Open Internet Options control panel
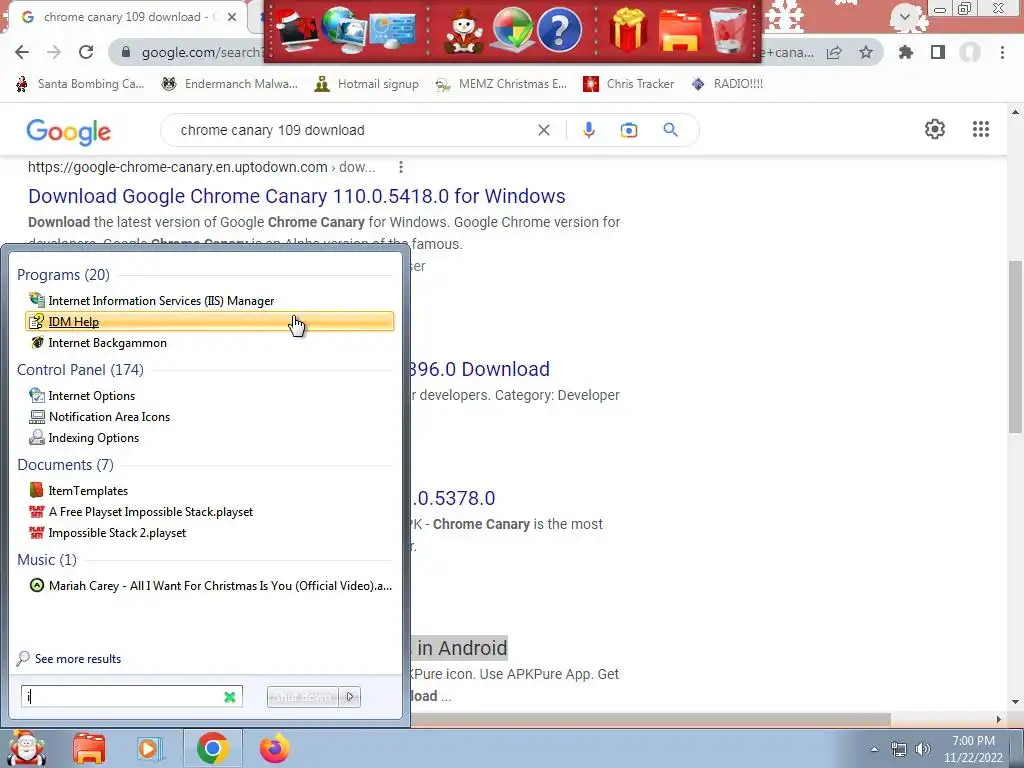The height and width of the screenshot is (768, 1024). 209,396
